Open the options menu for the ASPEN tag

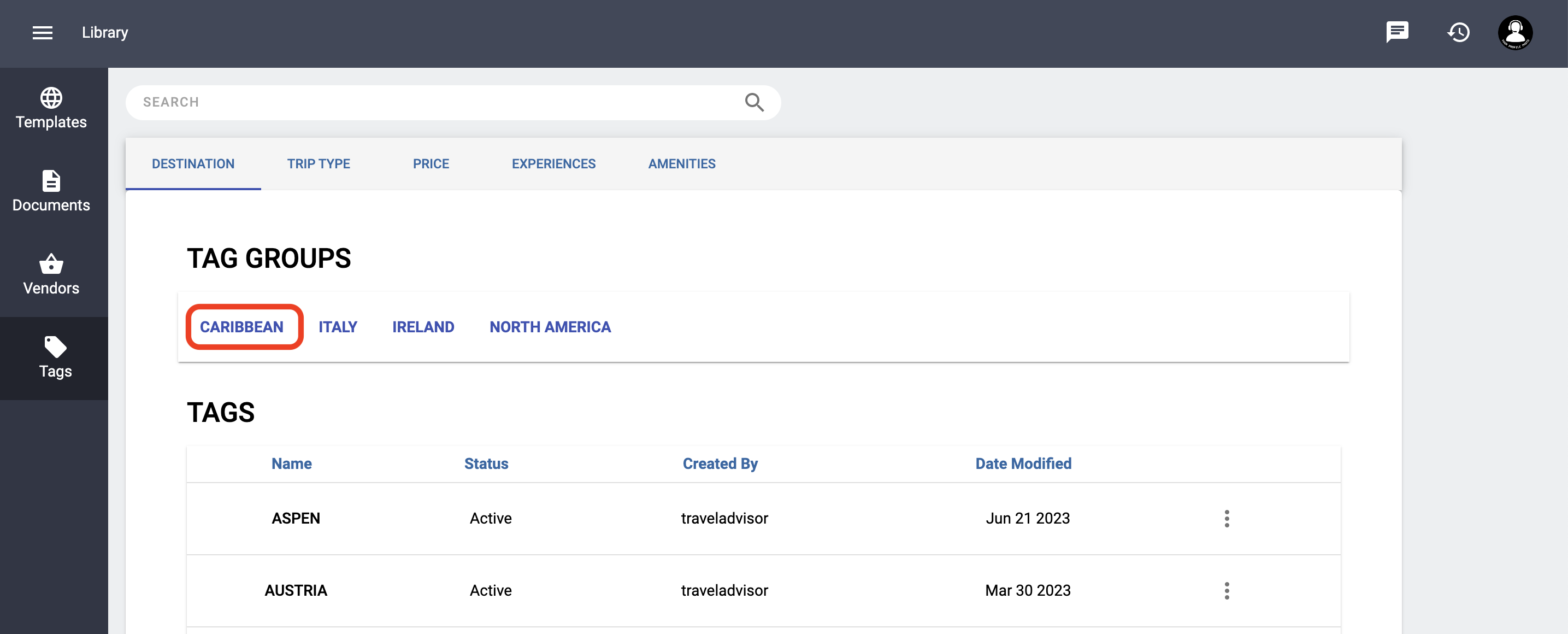1227,518
